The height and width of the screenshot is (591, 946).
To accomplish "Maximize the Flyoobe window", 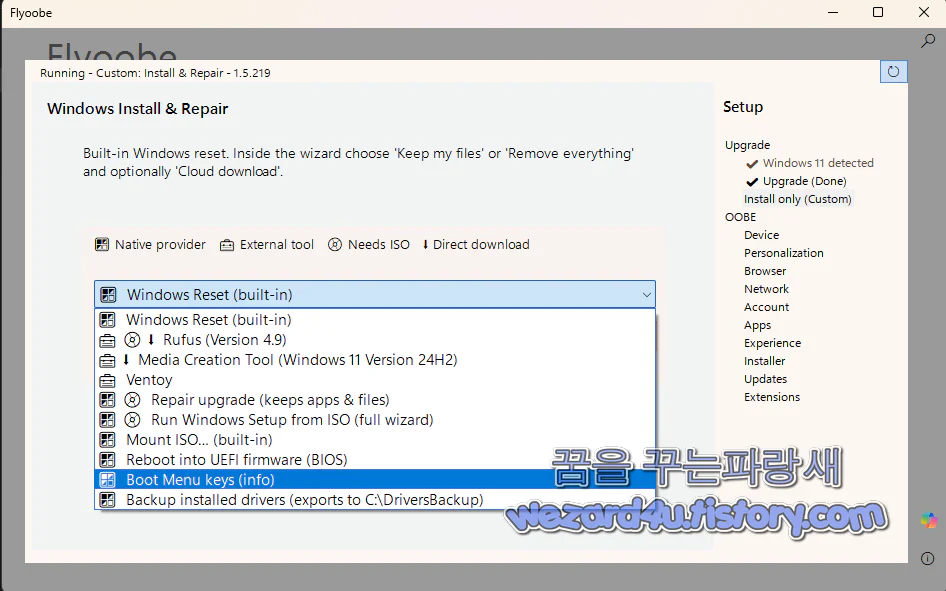I will tap(878, 12).
